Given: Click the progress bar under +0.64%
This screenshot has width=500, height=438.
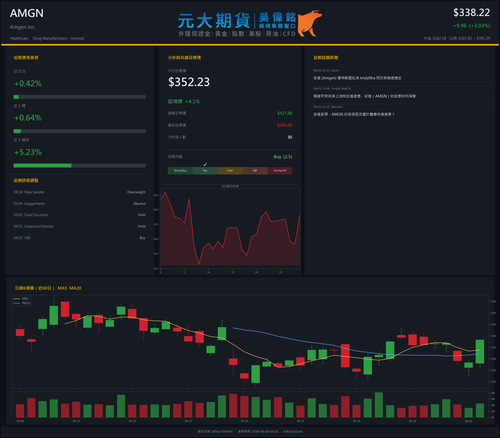Looking at the screenshot, I should (x=80, y=131).
